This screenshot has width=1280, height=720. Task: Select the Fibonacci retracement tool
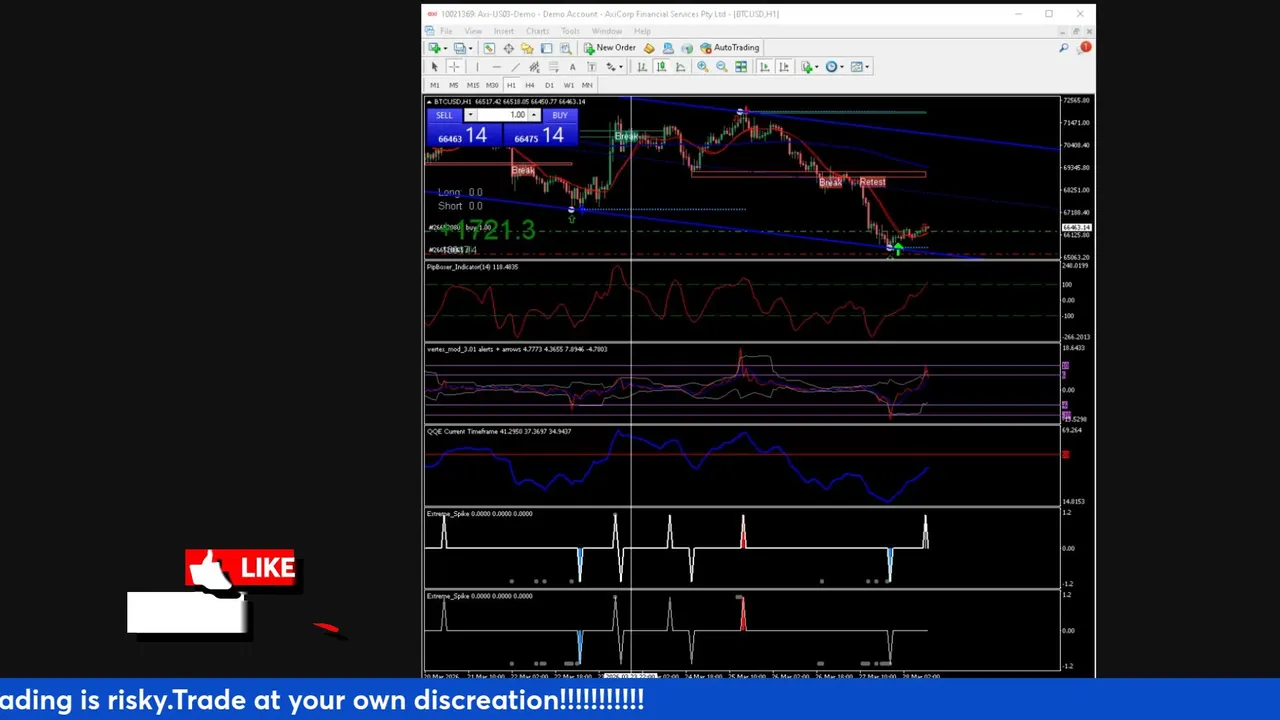[553, 67]
